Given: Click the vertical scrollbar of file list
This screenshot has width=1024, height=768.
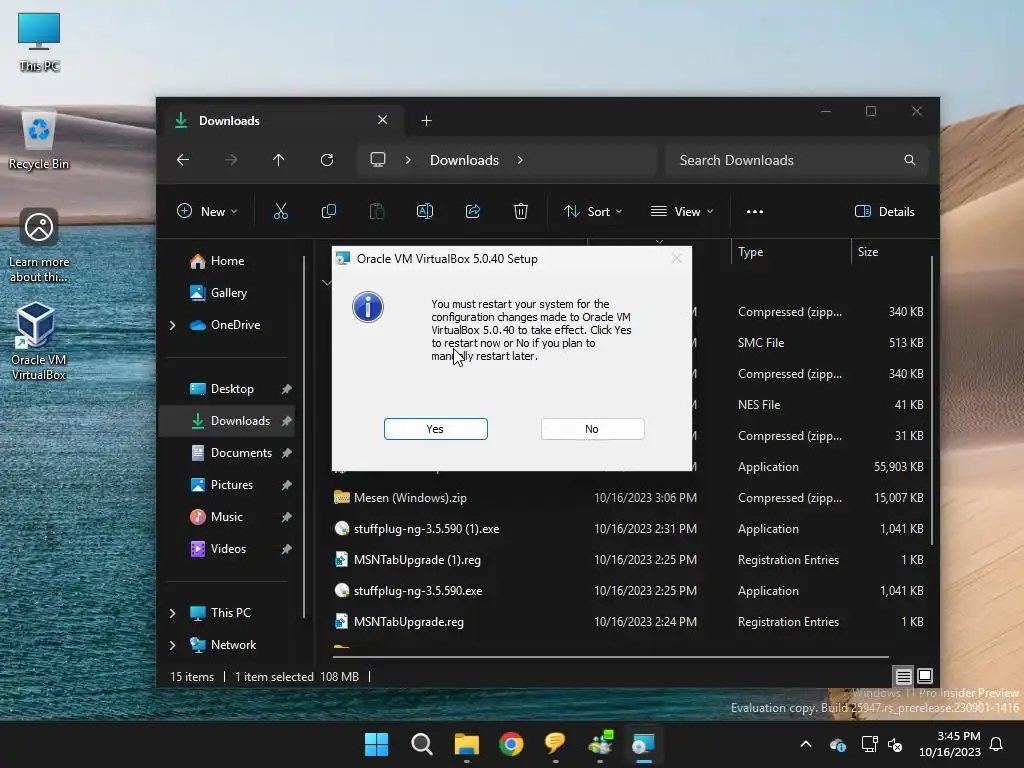Looking at the screenshot, I should coord(931,402).
